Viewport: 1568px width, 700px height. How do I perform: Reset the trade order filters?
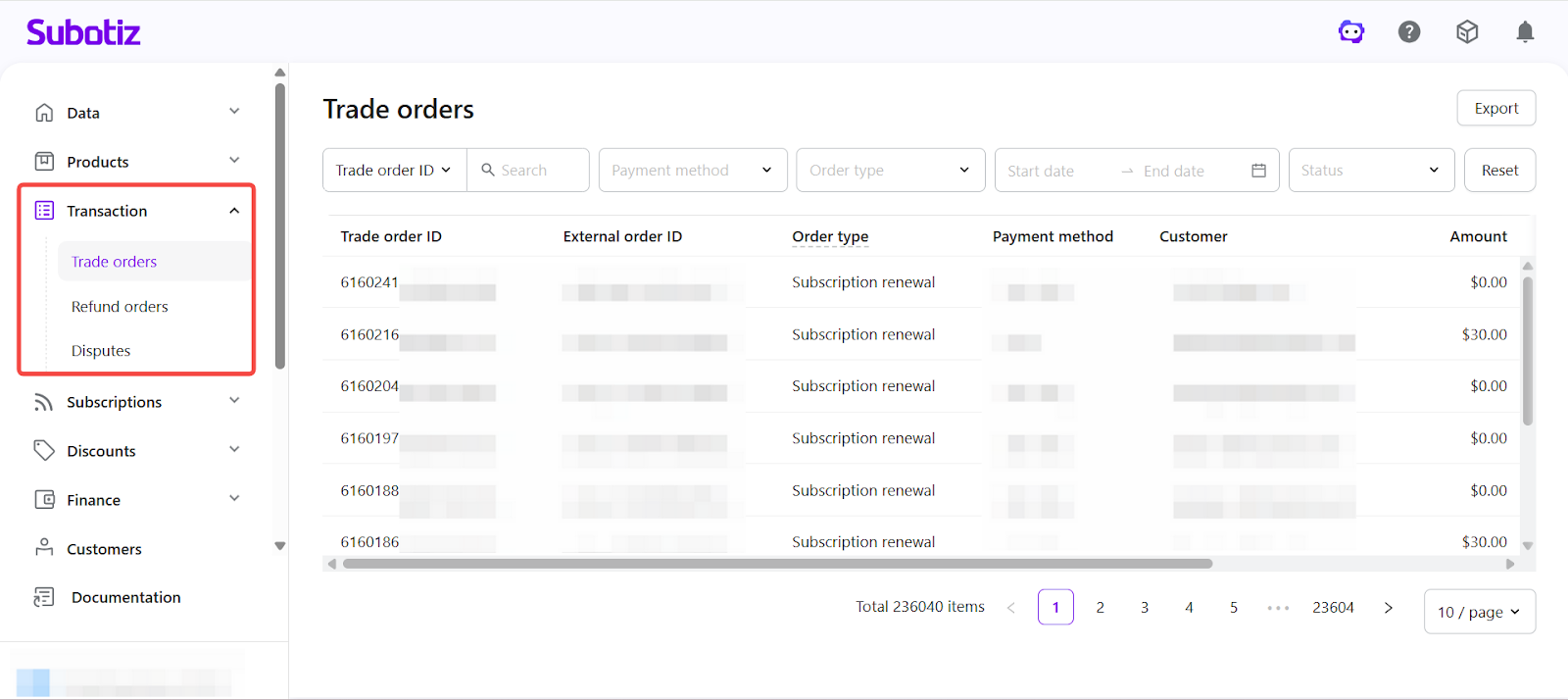pos(1499,171)
